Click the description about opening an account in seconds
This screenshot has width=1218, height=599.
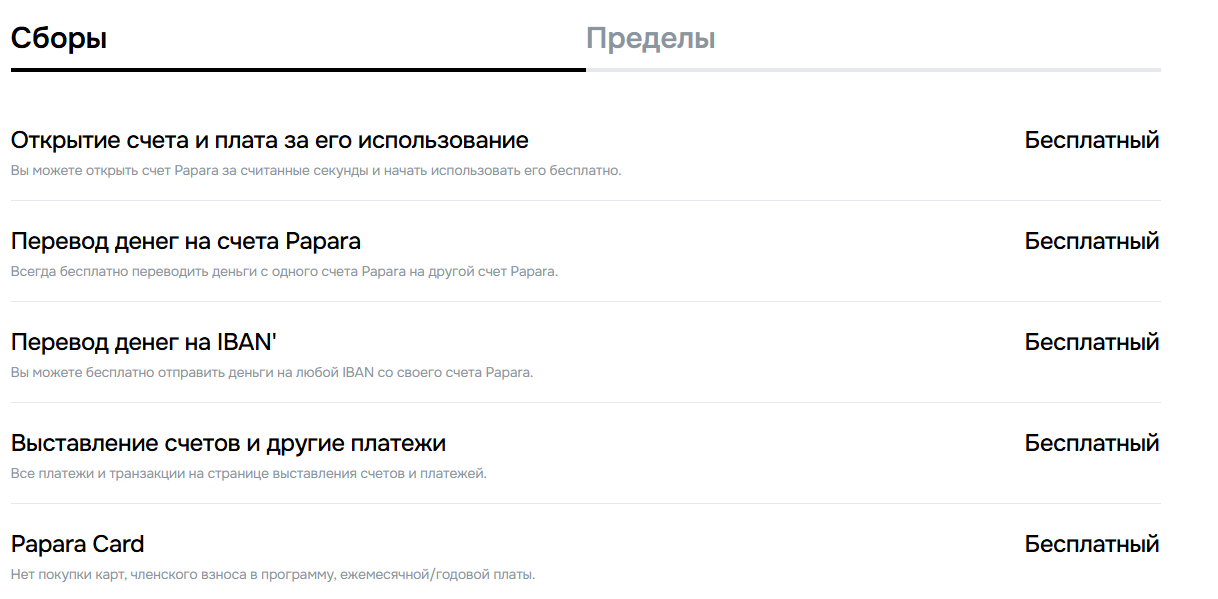[x=316, y=170]
